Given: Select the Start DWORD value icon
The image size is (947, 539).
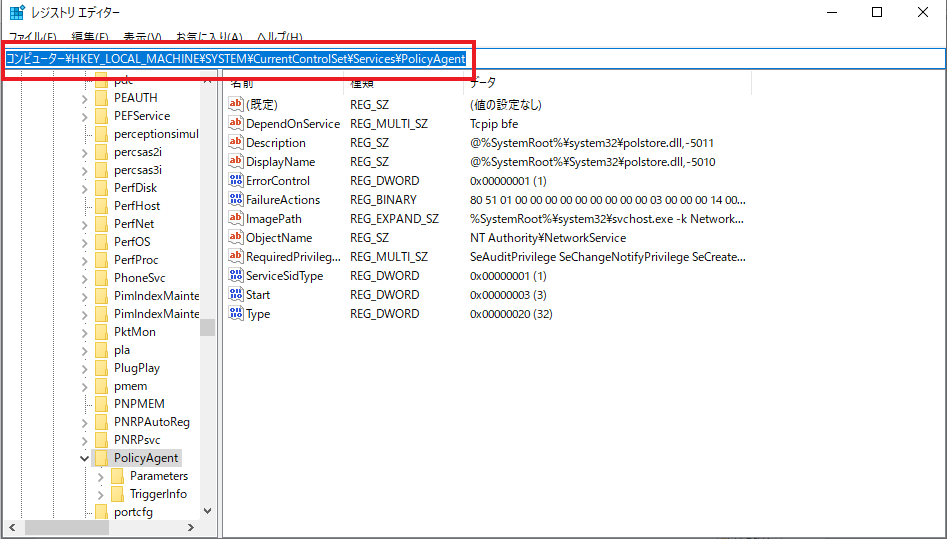Looking at the screenshot, I should (236, 295).
